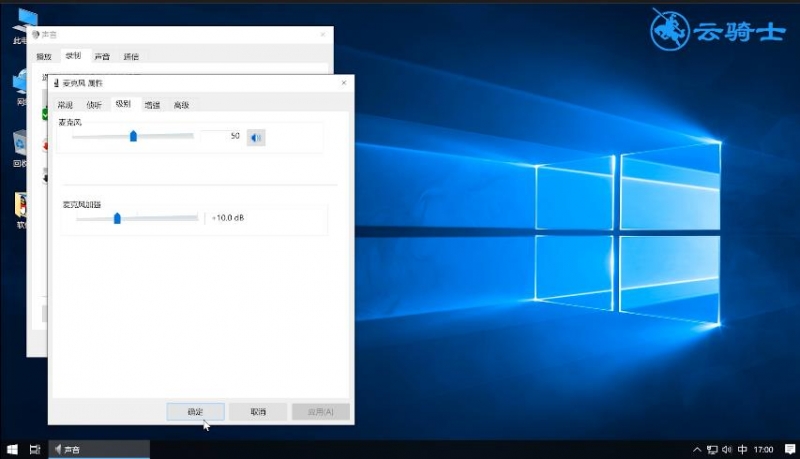
Task: Select the 通信 tab in the Sound window
Action: click(131, 57)
